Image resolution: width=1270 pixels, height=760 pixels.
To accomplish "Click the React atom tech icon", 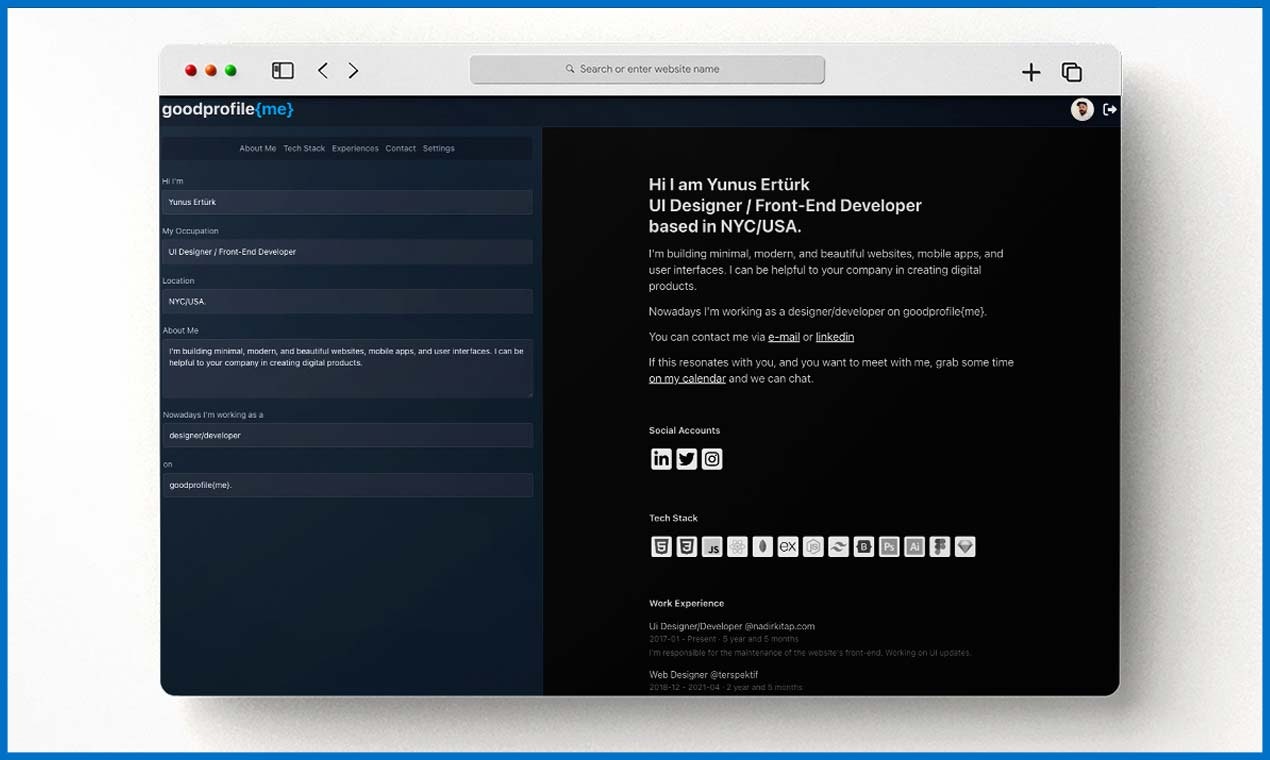I will tap(737, 547).
